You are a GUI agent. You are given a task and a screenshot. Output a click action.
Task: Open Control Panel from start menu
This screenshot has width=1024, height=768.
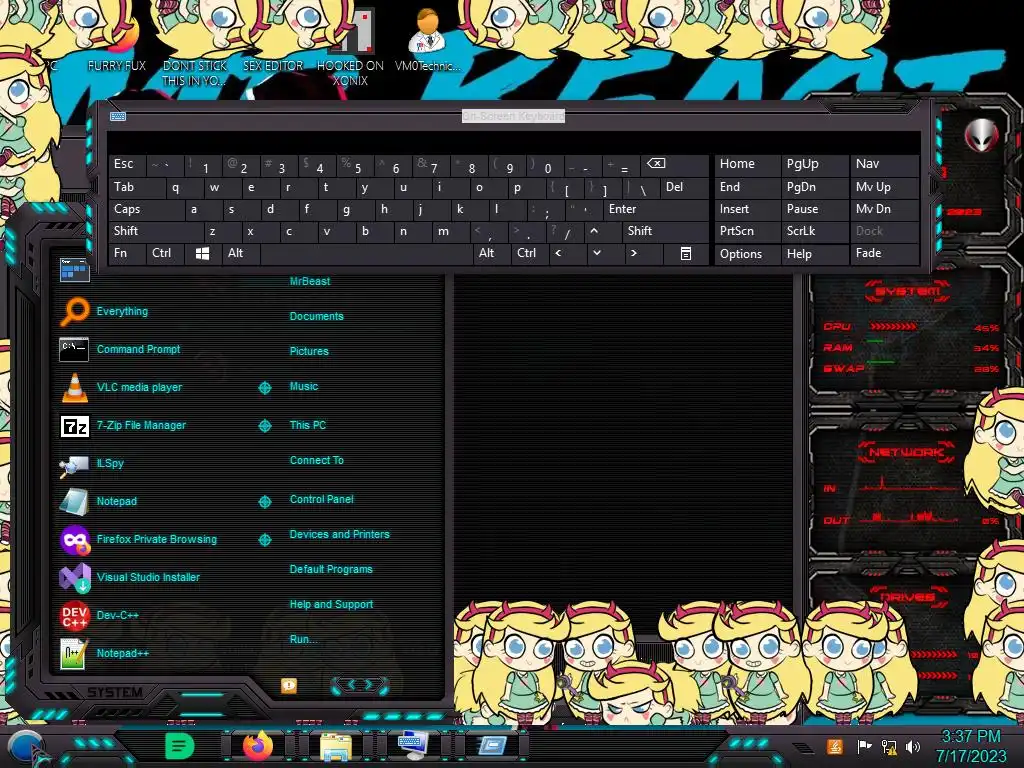point(321,500)
